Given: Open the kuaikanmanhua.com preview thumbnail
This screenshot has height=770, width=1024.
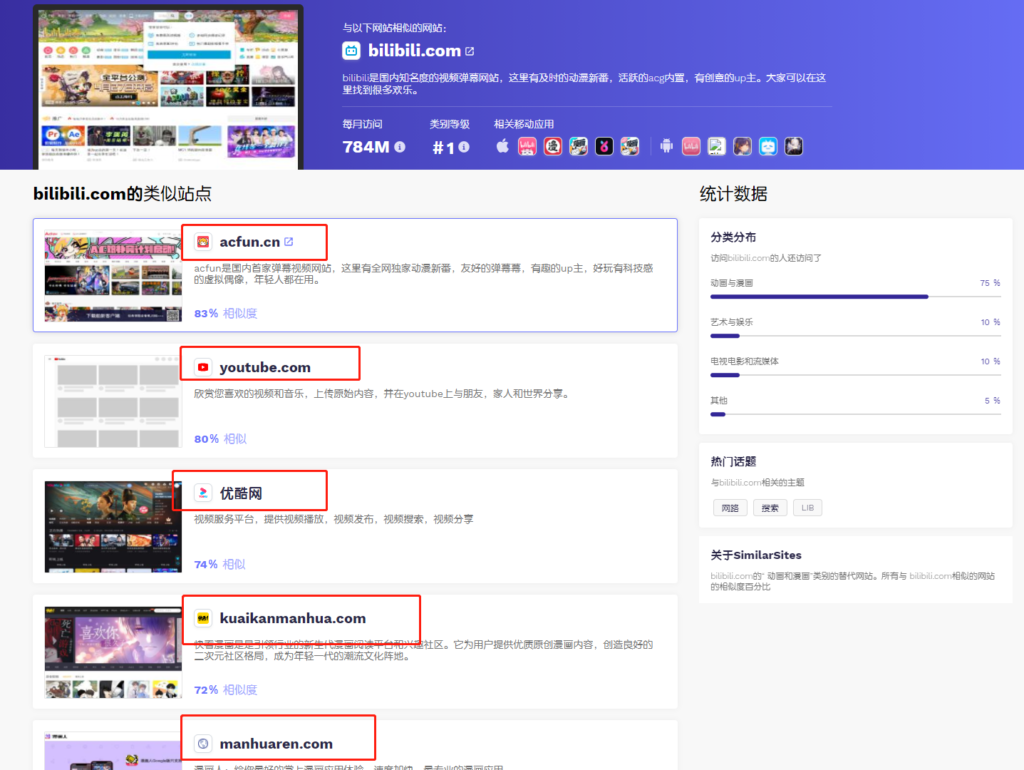Looking at the screenshot, I should [x=113, y=652].
